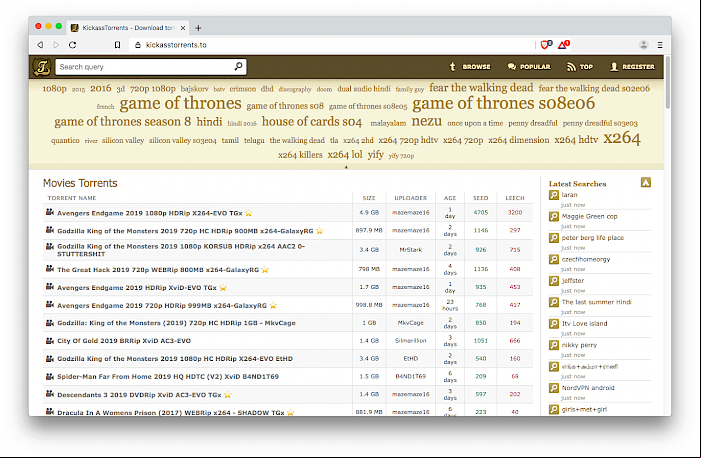701x458 pixels.
Task: Open Godzilla 720p HC HDRip 1GB MkvCage torrent
Action: [176, 323]
